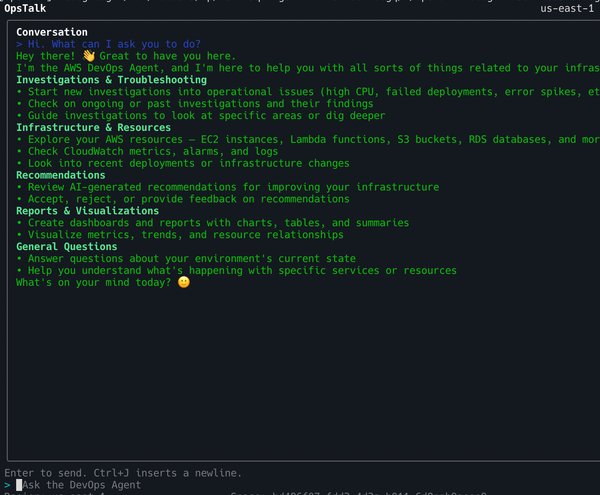
Task: Click "Create dashboards and reports with charts" line
Action: (x=212, y=223)
